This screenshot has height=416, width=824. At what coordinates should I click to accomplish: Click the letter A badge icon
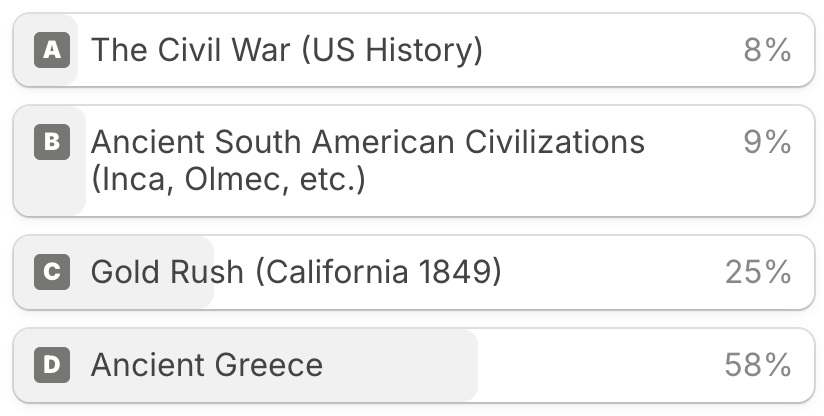click(52, 50)
